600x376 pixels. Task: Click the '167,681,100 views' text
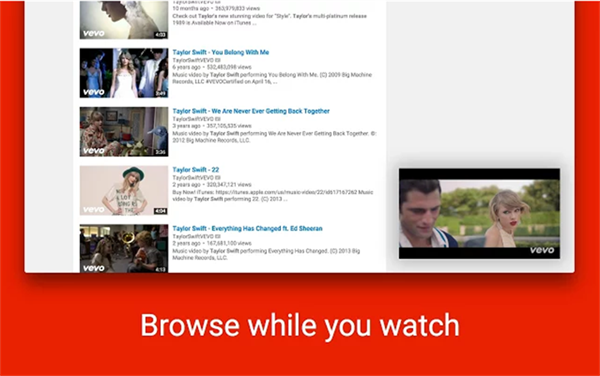pos(229,243)
